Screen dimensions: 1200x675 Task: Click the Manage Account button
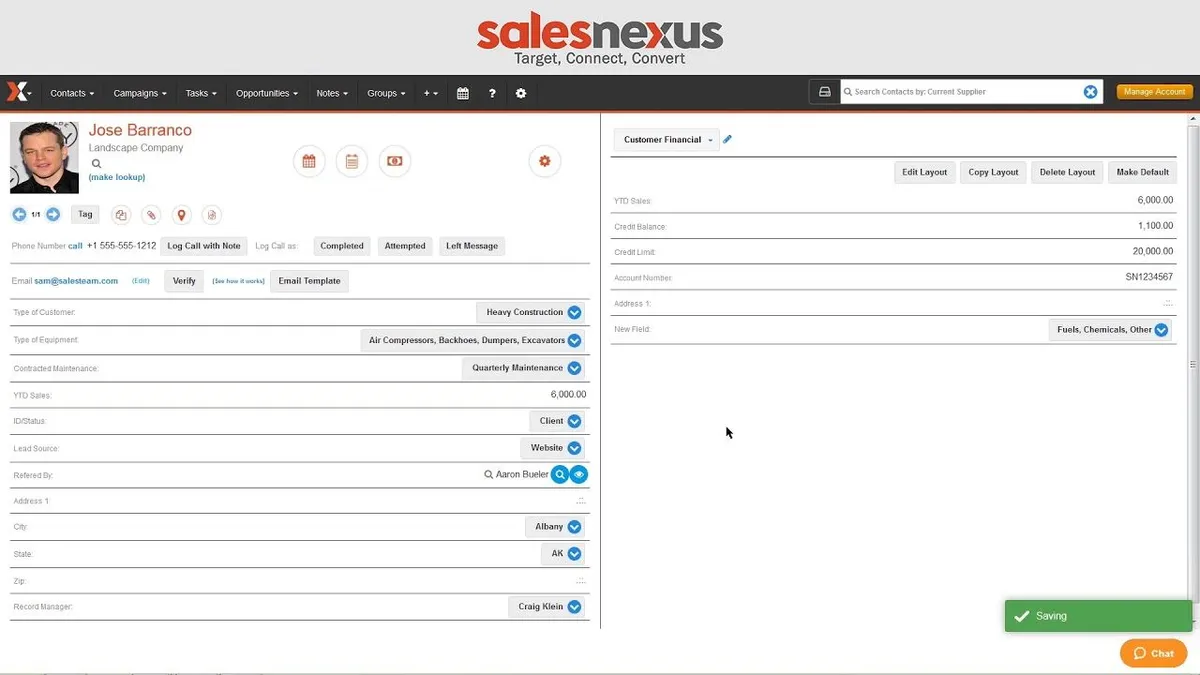1154,92
